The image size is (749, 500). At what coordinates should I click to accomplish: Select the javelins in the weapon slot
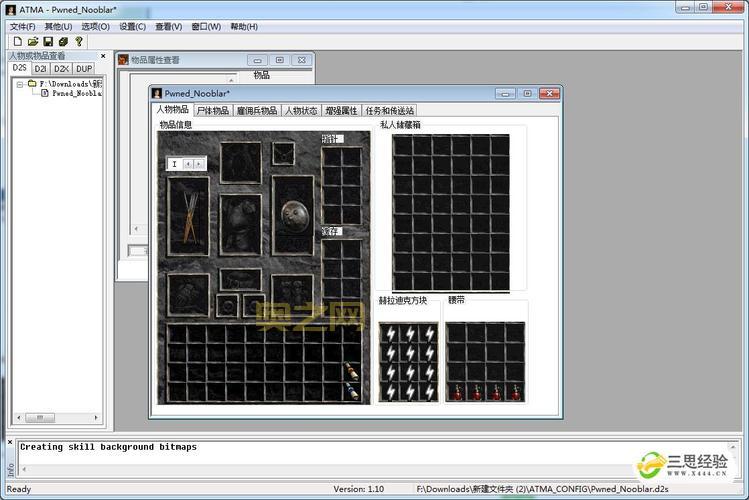tap(189, 216)
